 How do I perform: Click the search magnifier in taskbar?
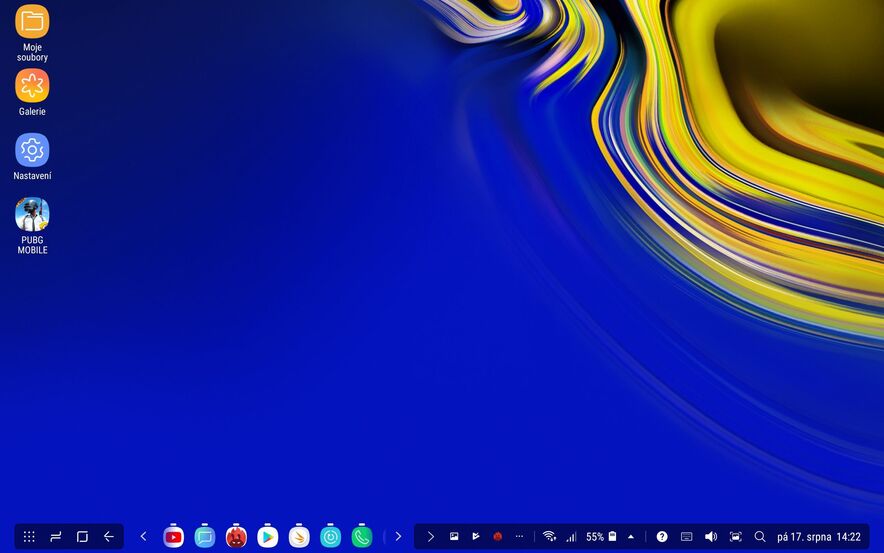(x=760, y=537)
